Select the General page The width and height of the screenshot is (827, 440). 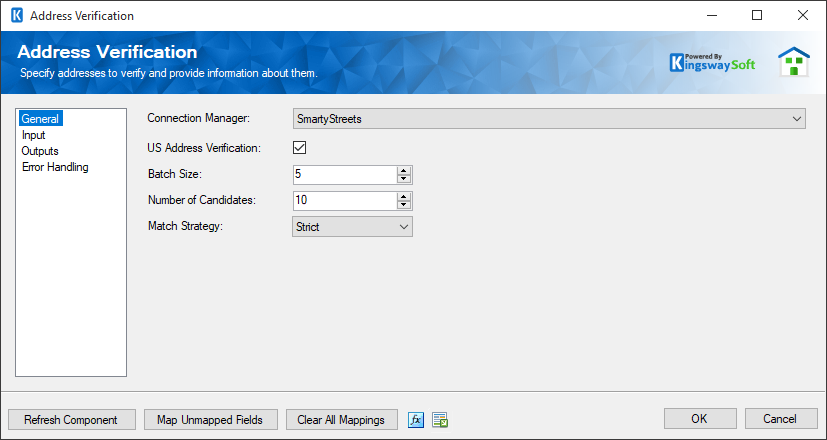coord(40,119)
